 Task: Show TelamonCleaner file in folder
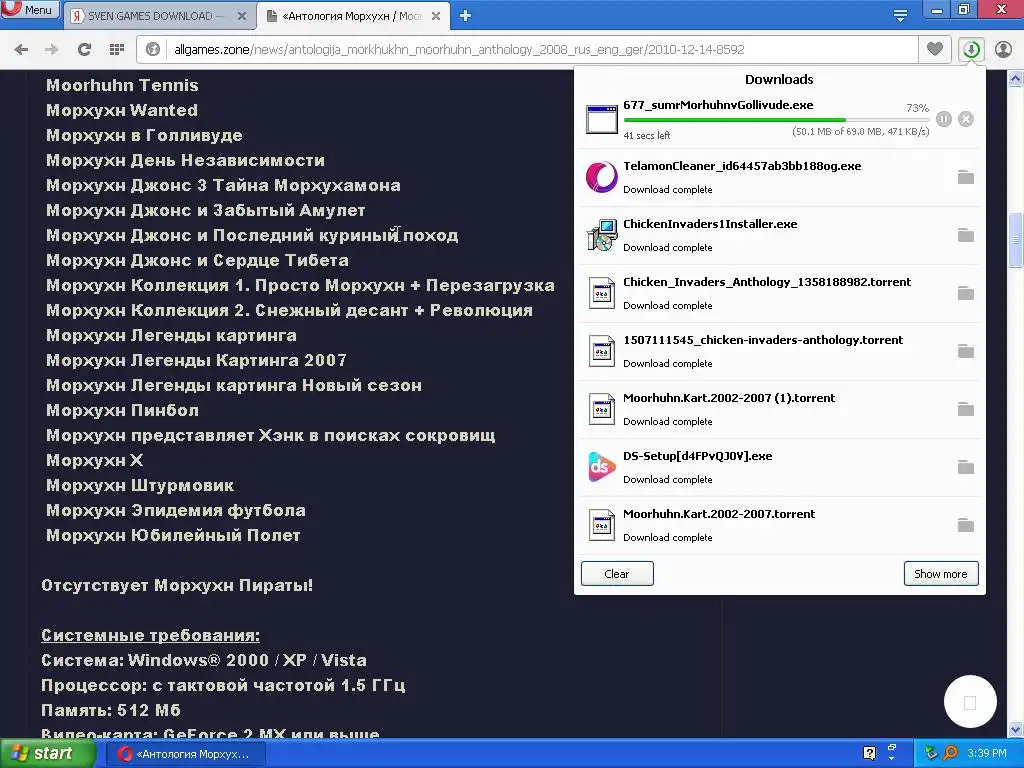[966, 177]
